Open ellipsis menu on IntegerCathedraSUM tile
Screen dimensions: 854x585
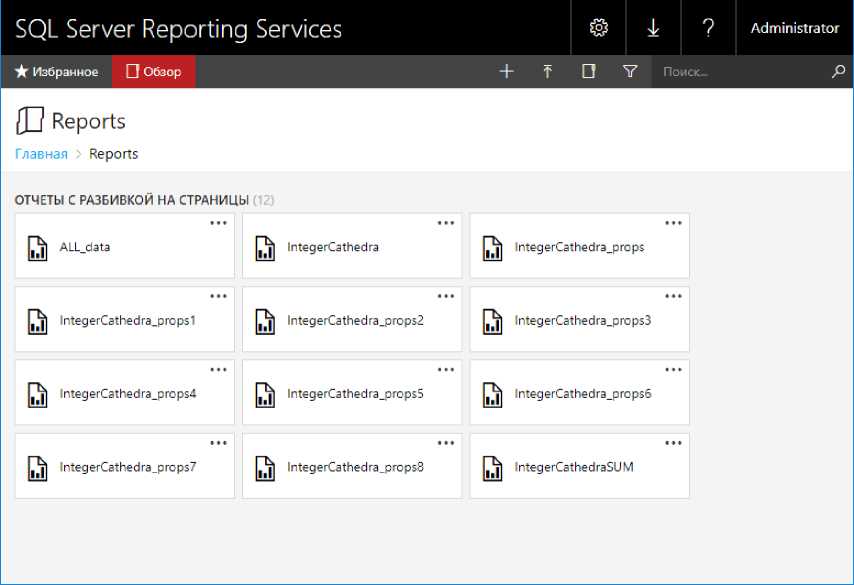673,442
